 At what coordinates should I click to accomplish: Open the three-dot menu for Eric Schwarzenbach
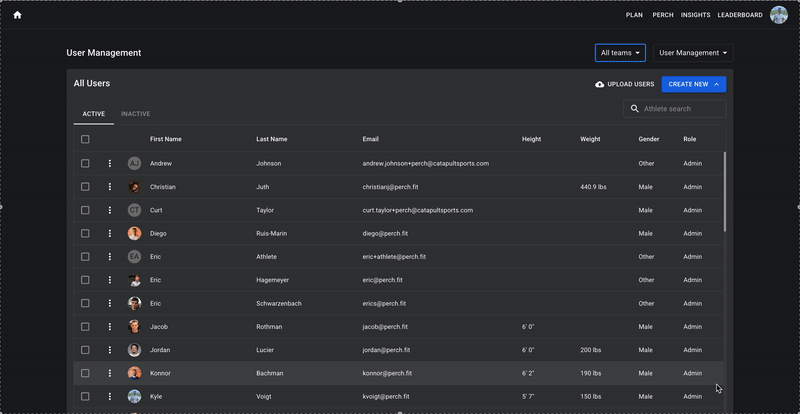[110, 303]
